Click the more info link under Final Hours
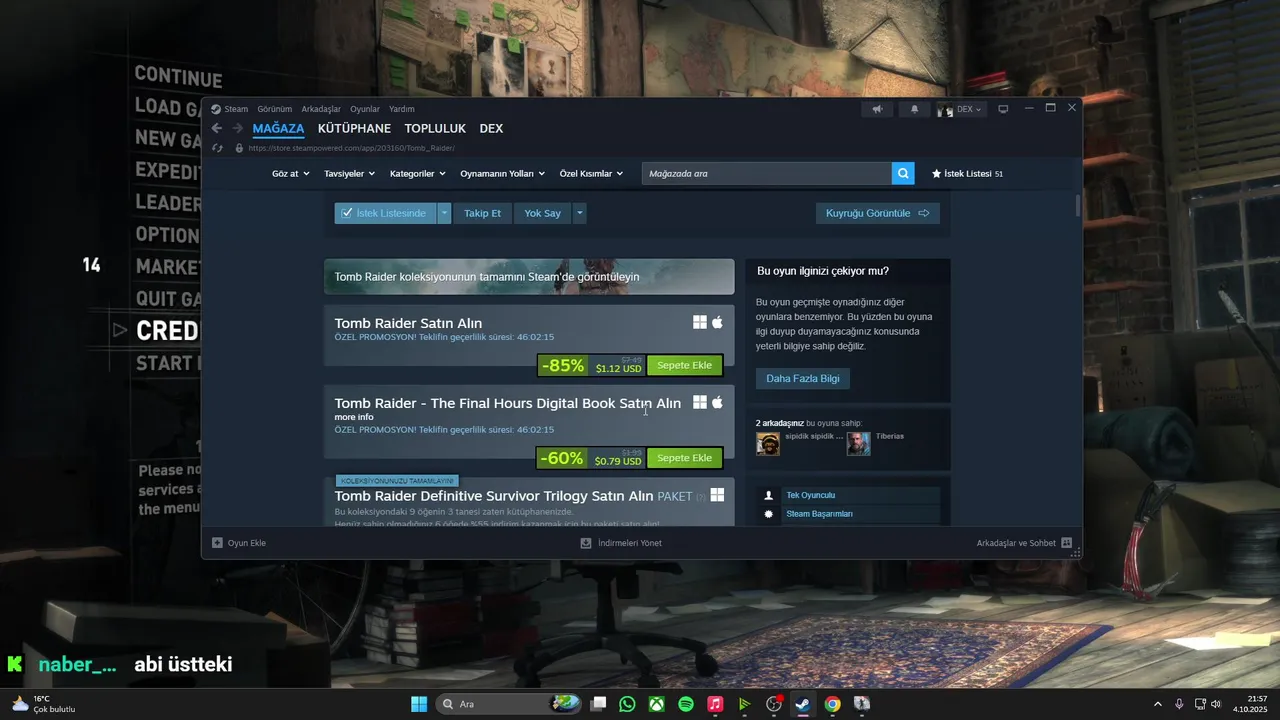1280x720 pixels. coord(354,417)
